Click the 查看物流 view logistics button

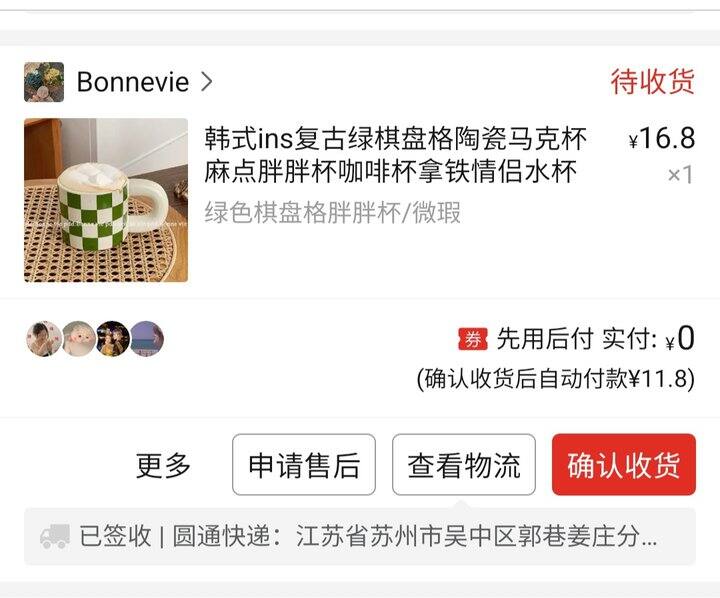(464, 464)
